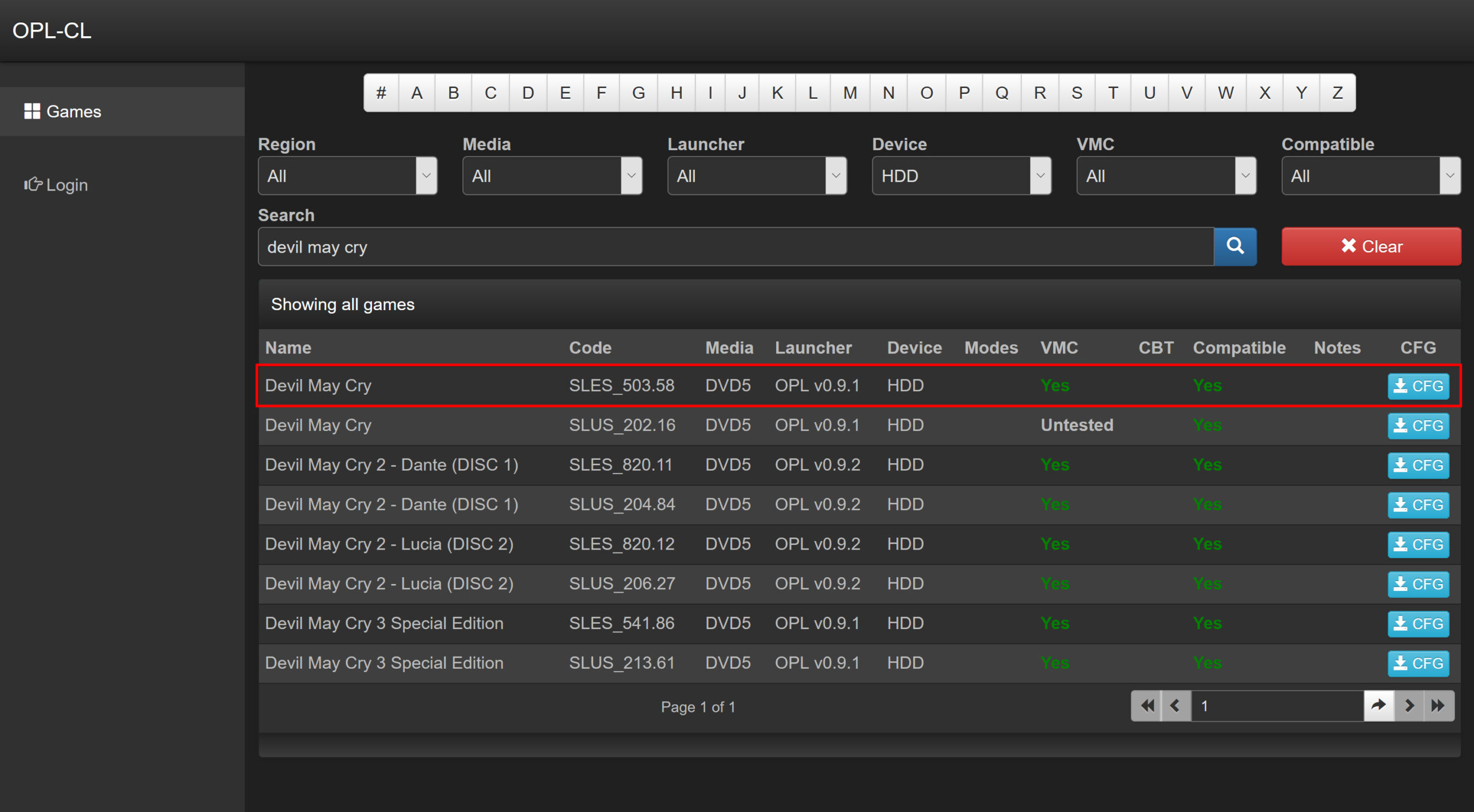
Task: Filter games starting with letter B
Action: (x=454, y=93)
